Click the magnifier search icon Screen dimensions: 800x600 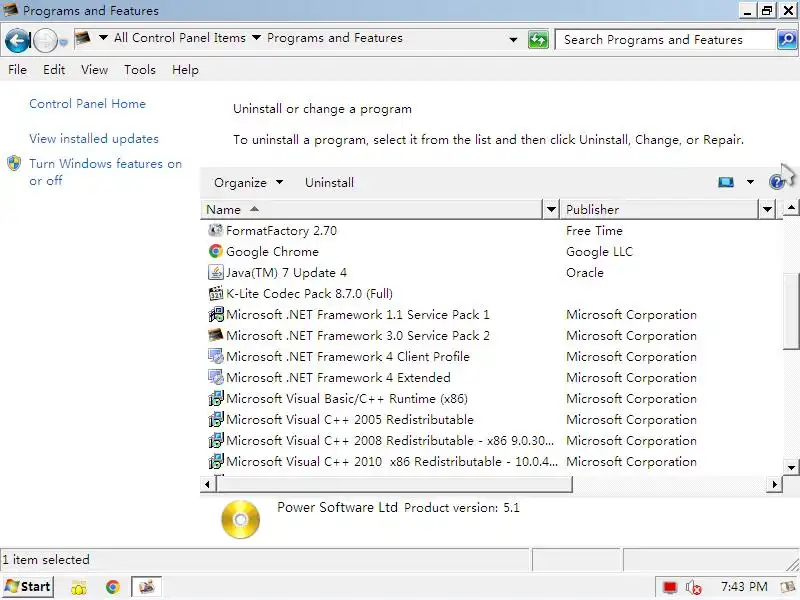click(x=787, y=39)
